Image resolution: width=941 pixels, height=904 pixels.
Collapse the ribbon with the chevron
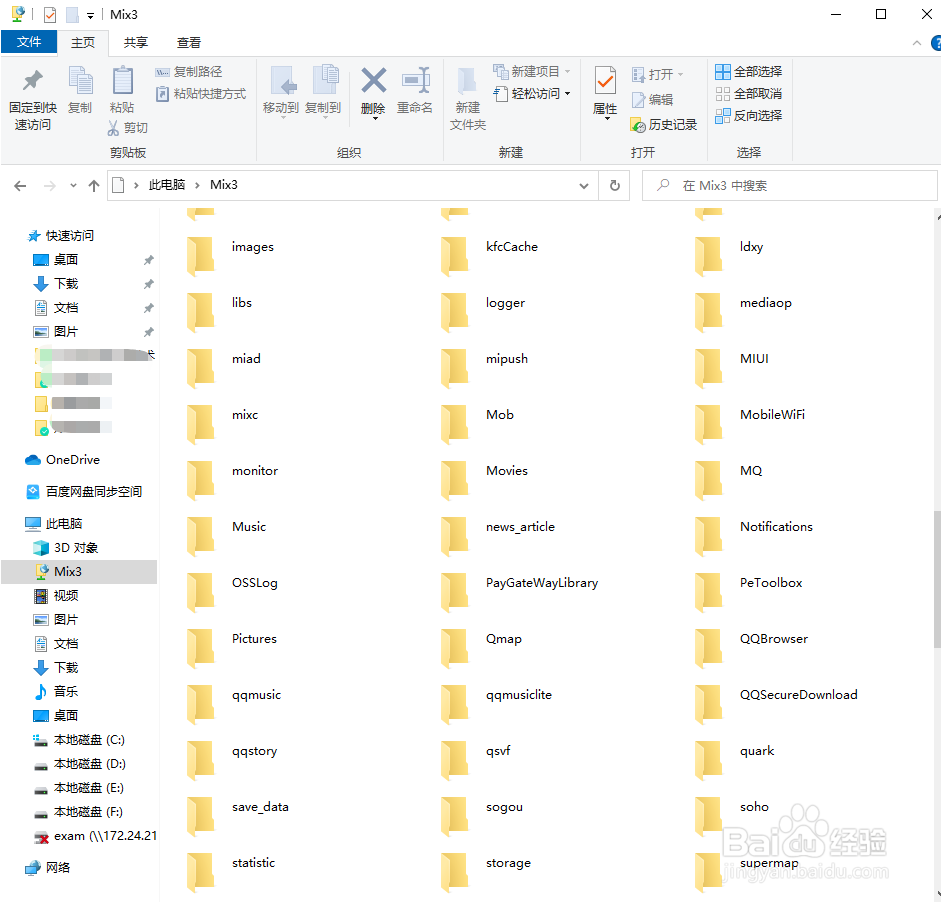click(x=916, y=43)
